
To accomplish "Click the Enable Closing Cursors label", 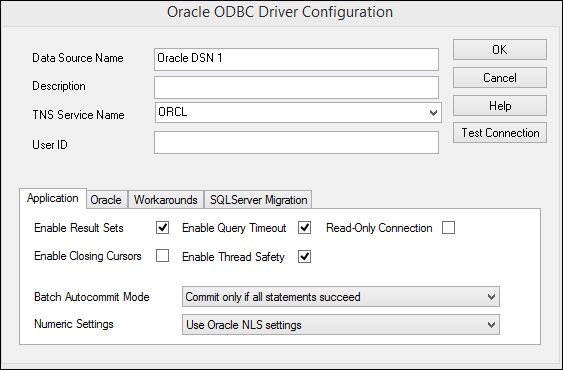I will tap(88, 256).
